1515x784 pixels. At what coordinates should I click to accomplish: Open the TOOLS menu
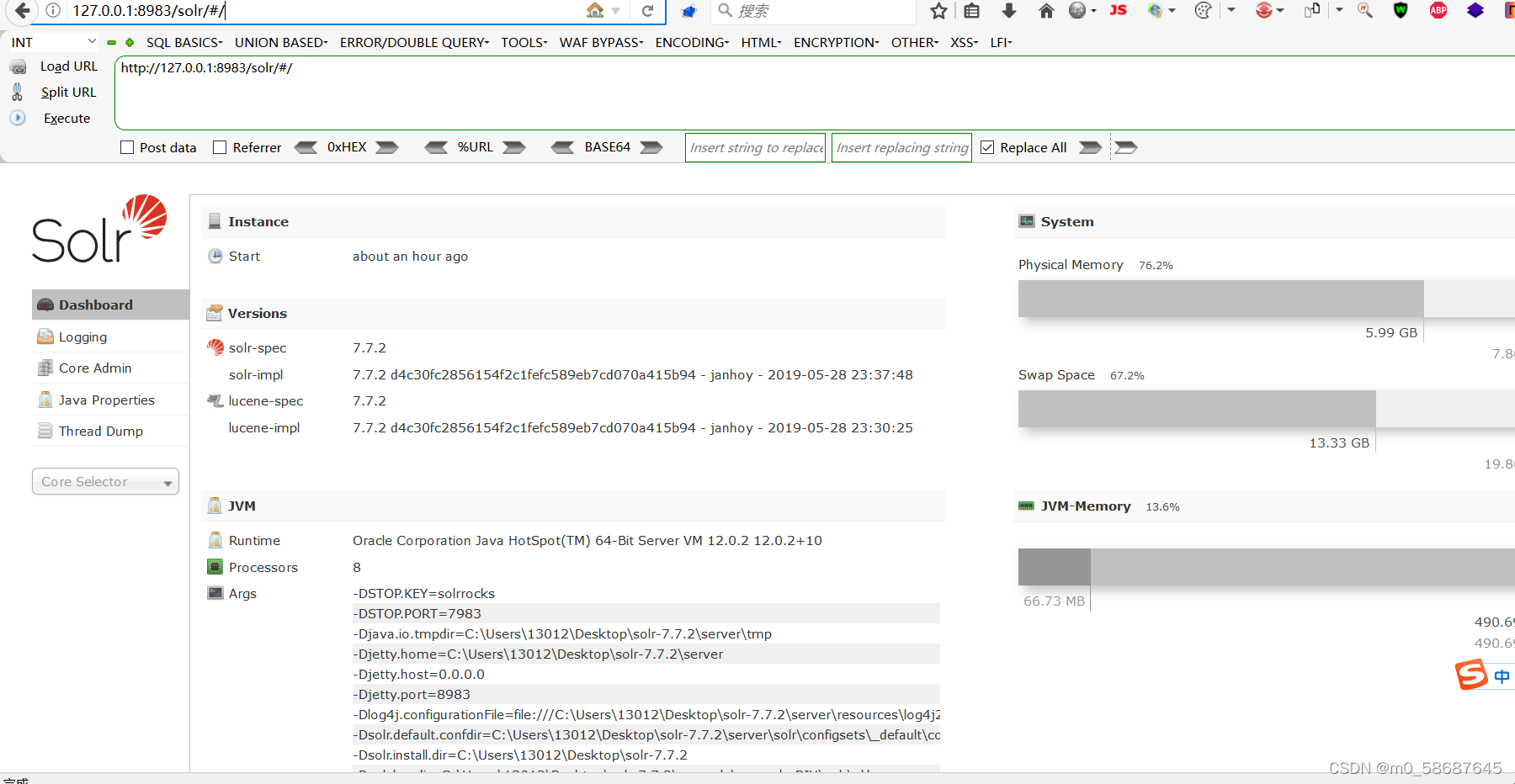pyautogui.click(x=524, y=42)
